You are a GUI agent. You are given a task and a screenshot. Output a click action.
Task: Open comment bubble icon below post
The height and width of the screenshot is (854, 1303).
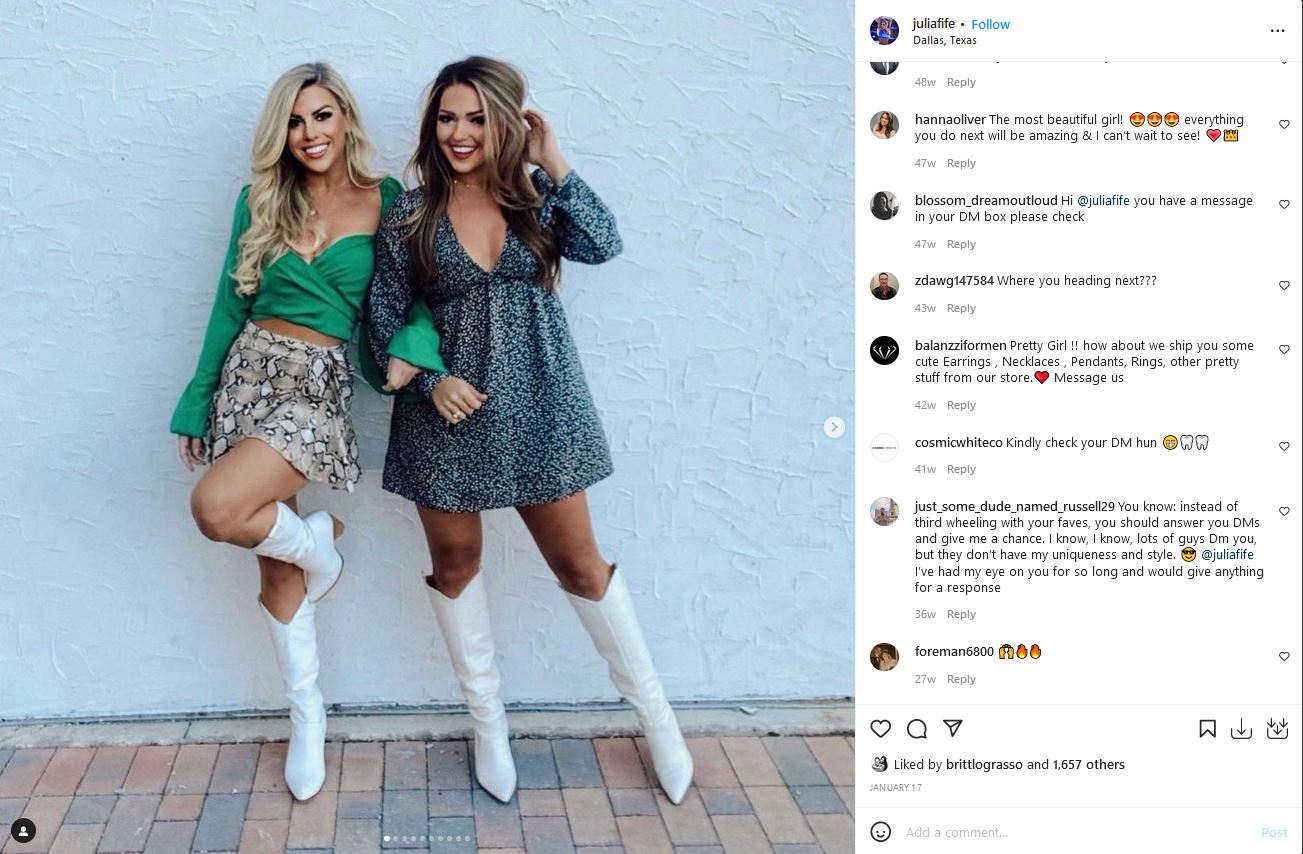(x=917, y=729)
